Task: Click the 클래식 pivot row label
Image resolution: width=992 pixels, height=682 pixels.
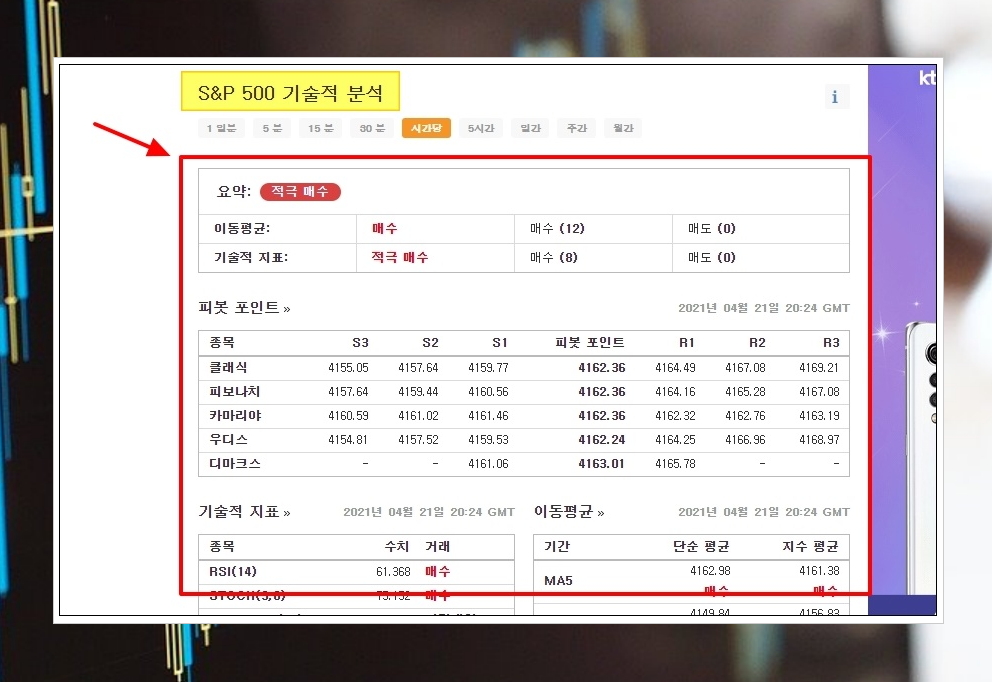Action: point(228,368)
